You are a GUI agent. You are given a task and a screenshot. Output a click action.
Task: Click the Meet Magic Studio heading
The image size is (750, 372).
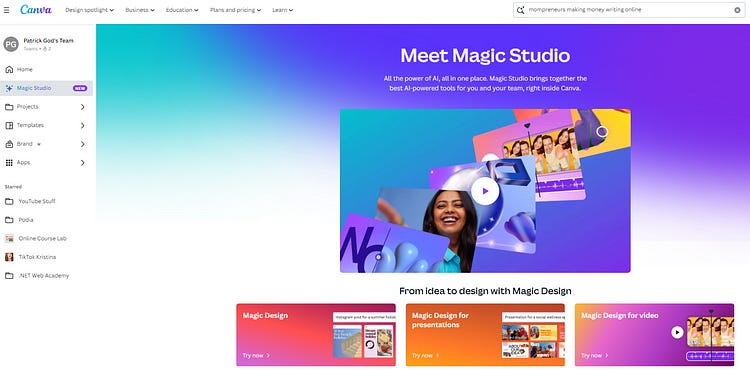pyautogui.click(x=485, y=55)
